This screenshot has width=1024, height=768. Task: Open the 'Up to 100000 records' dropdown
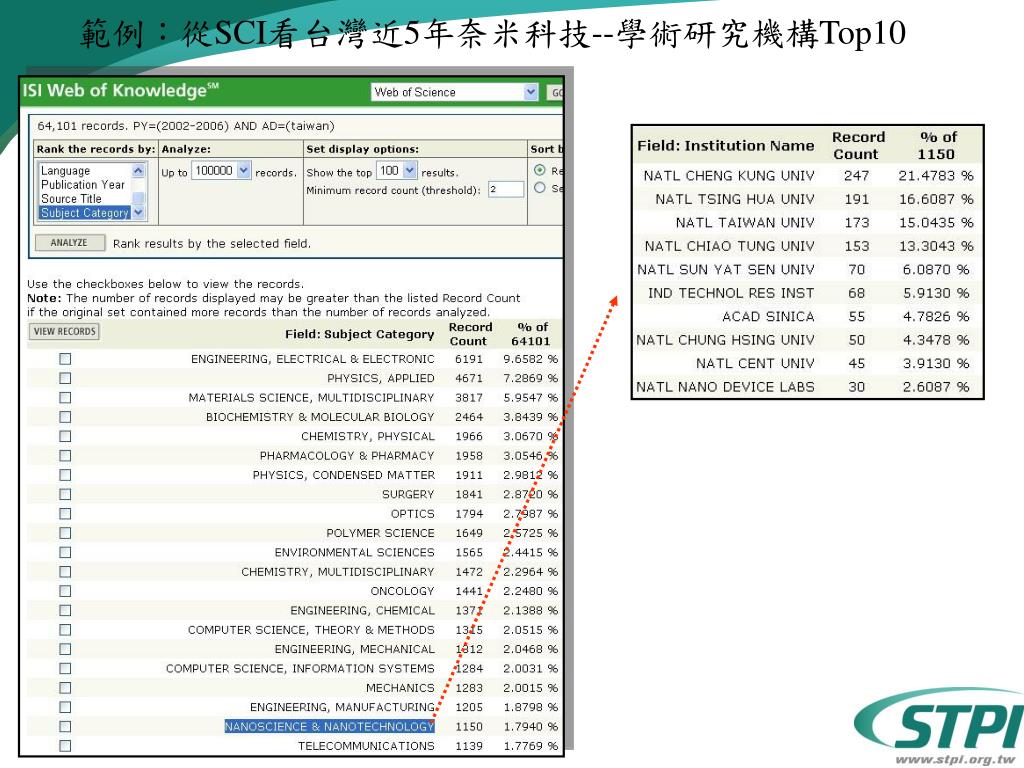(221, 171)
